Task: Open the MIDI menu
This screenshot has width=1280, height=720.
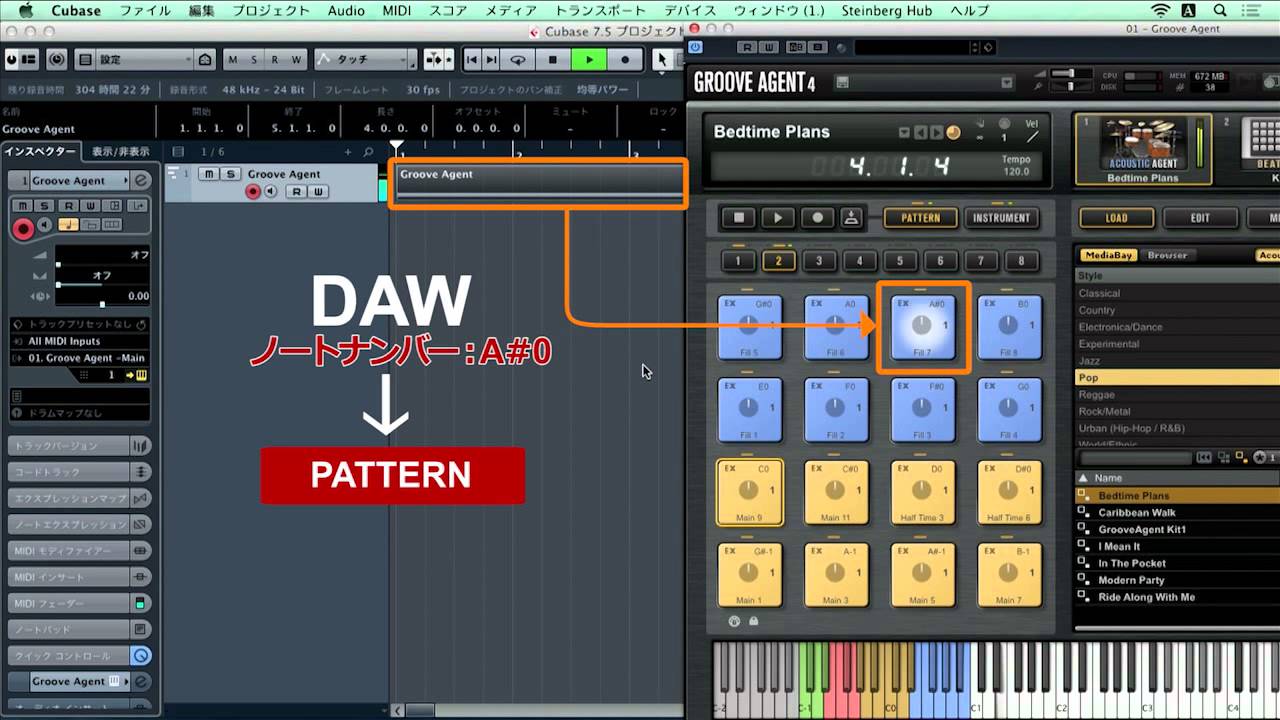Action: tap(396, 11)
